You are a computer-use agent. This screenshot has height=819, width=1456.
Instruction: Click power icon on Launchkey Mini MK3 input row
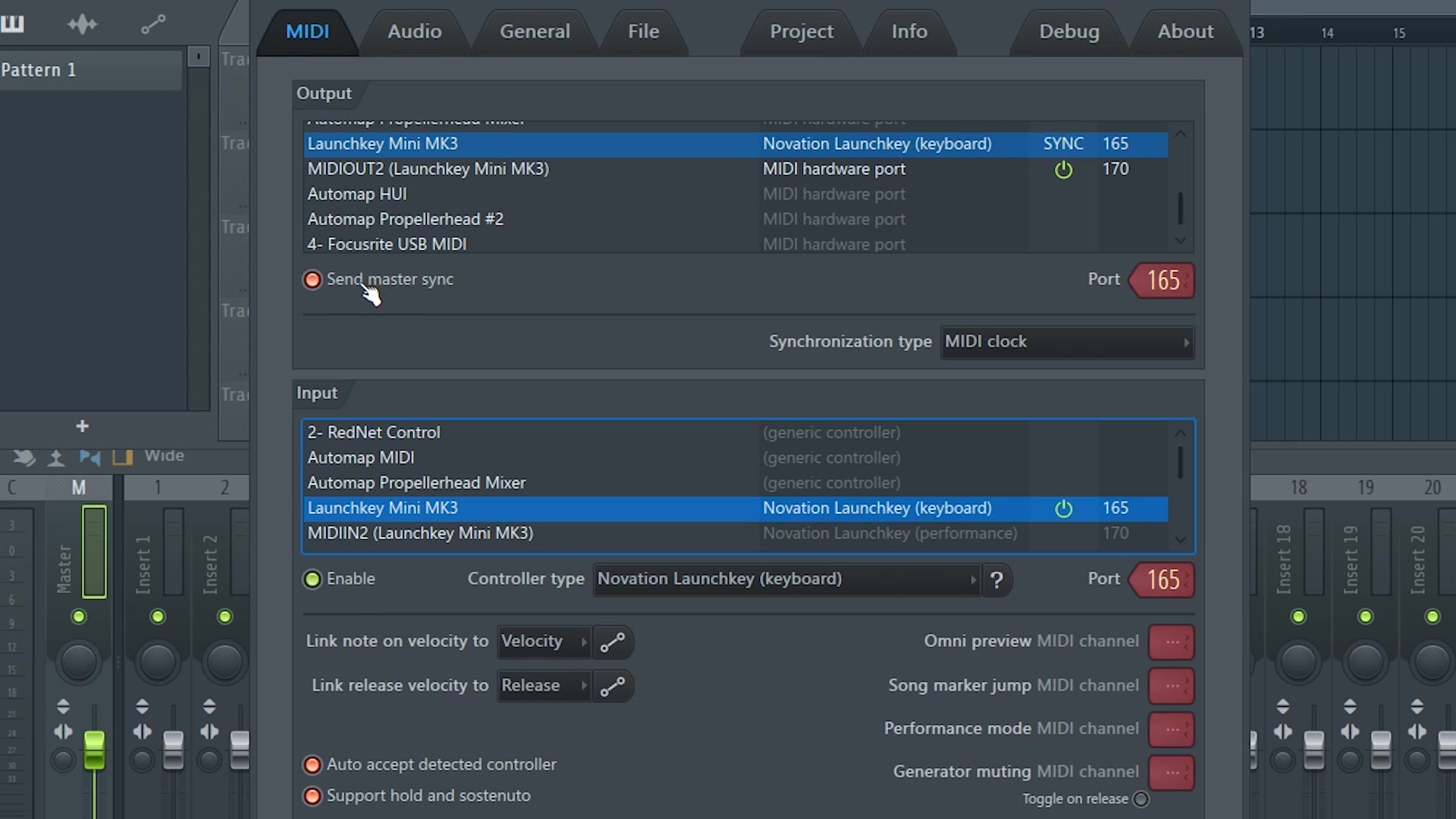[x=1063, y=508]
